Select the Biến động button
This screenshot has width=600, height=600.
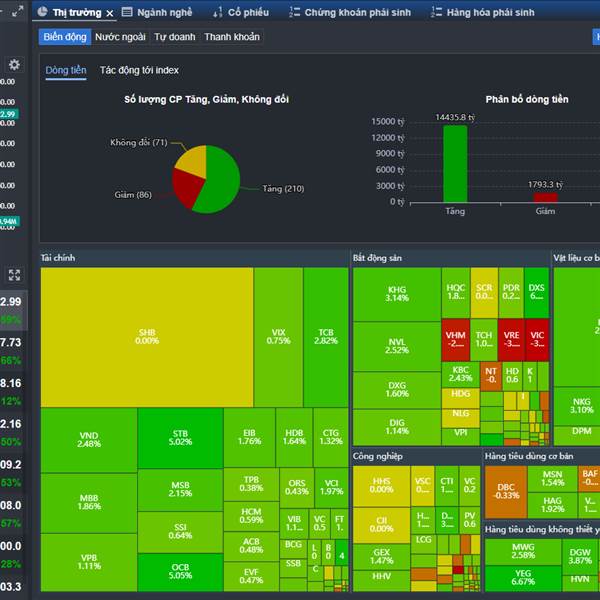(65, 37)
